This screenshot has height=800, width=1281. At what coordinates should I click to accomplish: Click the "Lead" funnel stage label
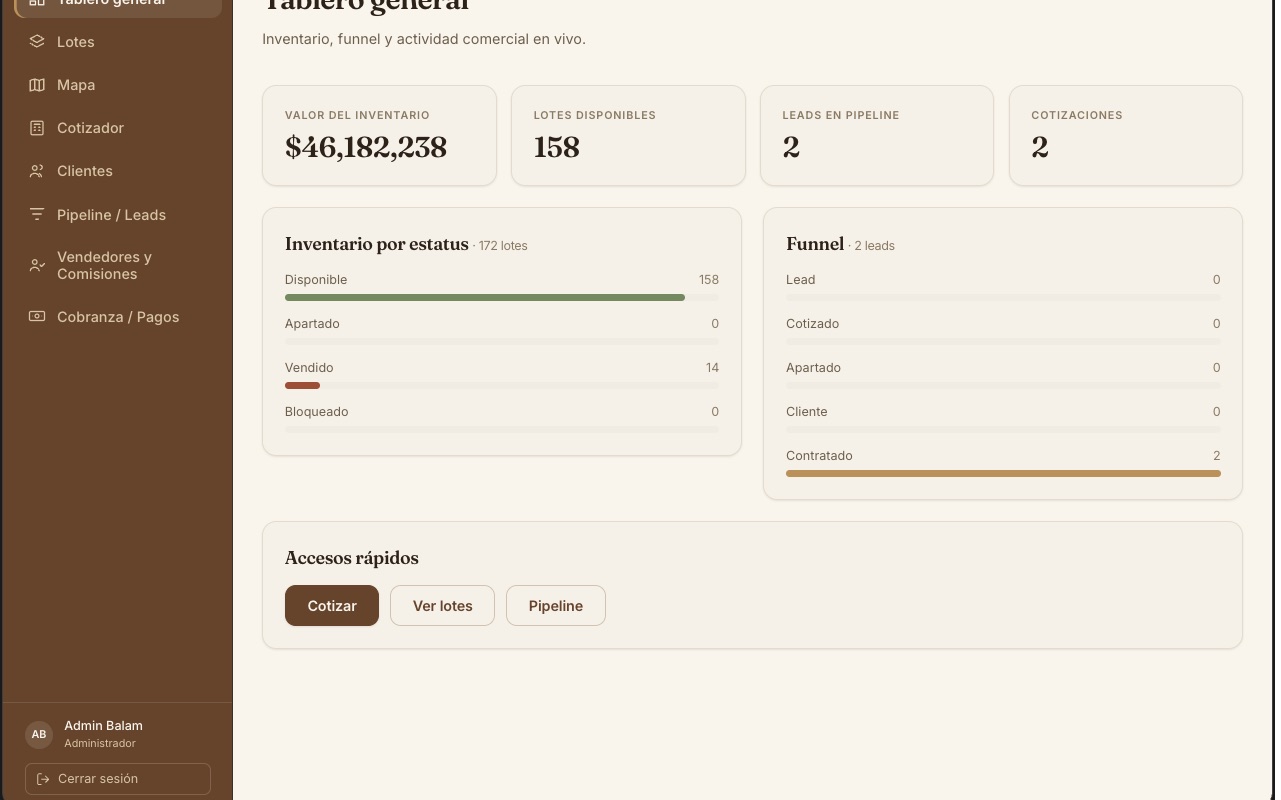tap(801, 280)
